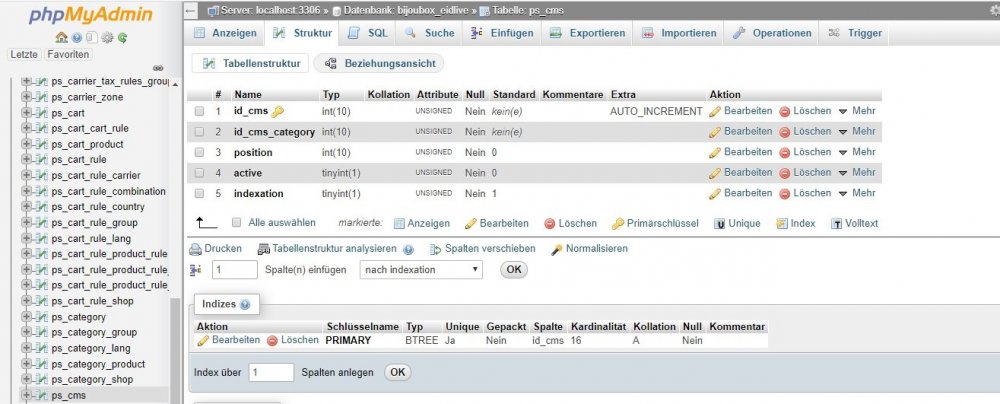Viewport: 1000px width, 404px height.
Task: Reload navigation panel with green arrow icon
Action: pos(122,38)
